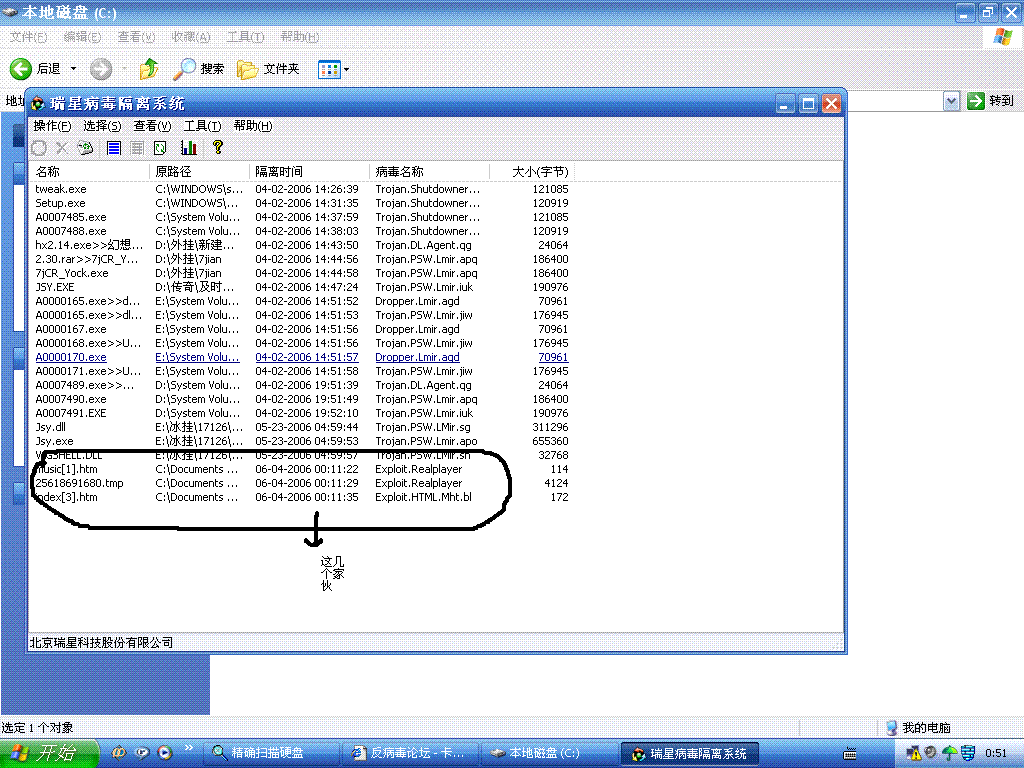1024x768 pixels.
Task: Click the recycle-disk icon in quarantine toolbar
Action: pos(85,148)
